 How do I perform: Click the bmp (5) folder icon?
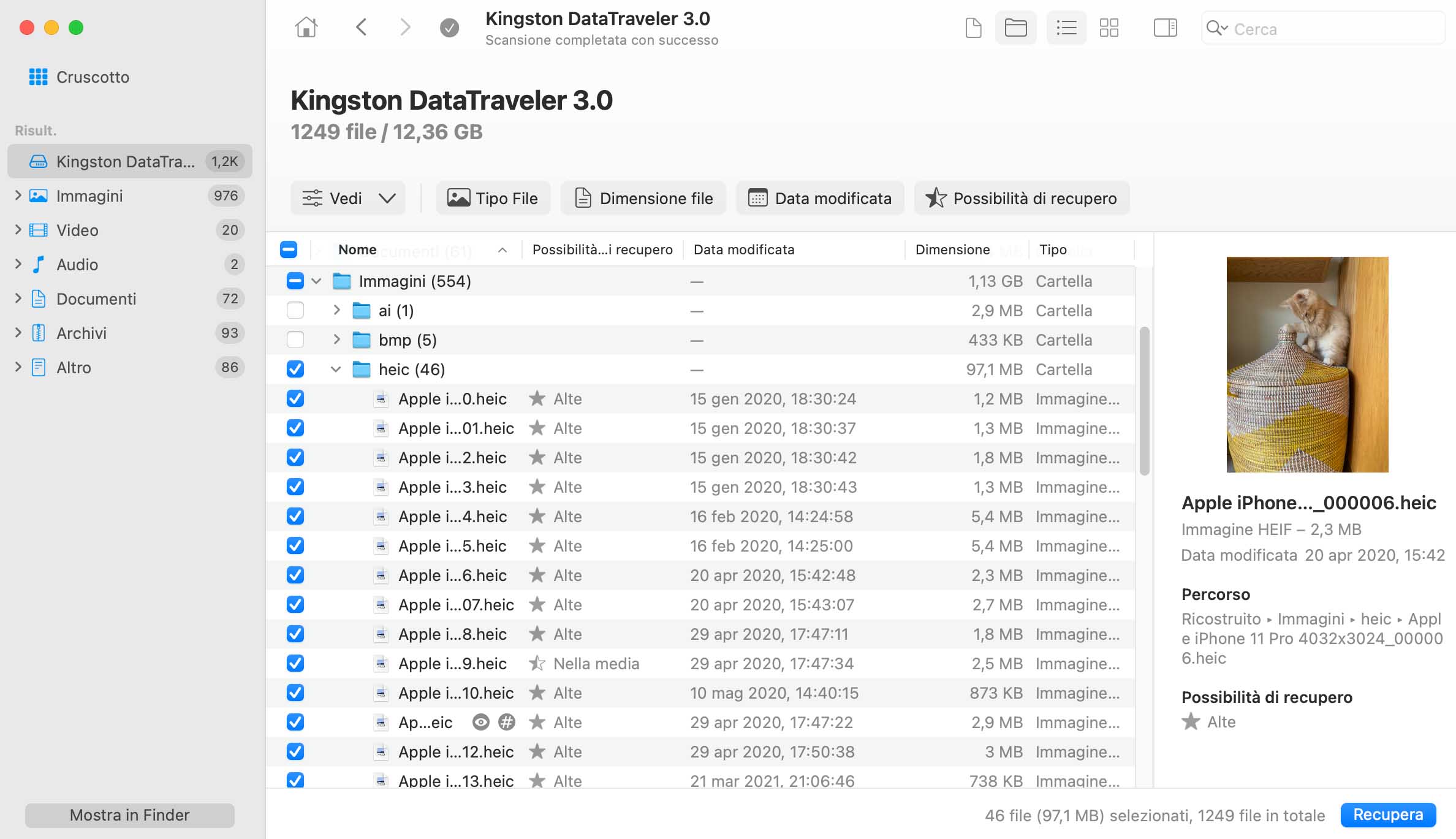[362, 340]
